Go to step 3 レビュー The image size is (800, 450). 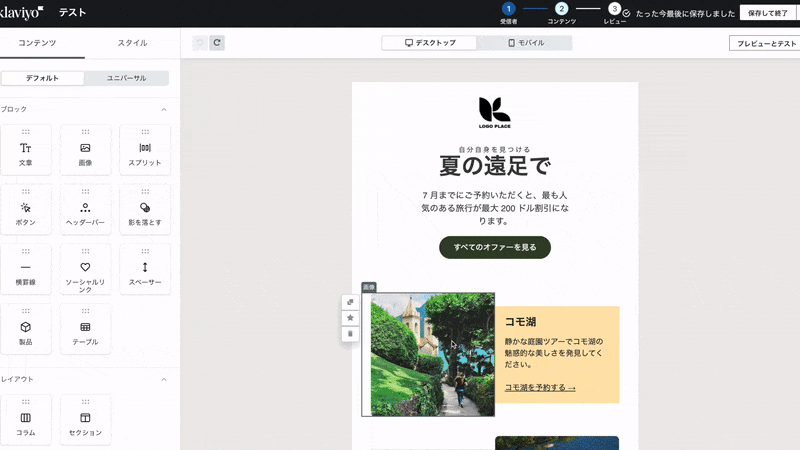(x=615, y=13)
